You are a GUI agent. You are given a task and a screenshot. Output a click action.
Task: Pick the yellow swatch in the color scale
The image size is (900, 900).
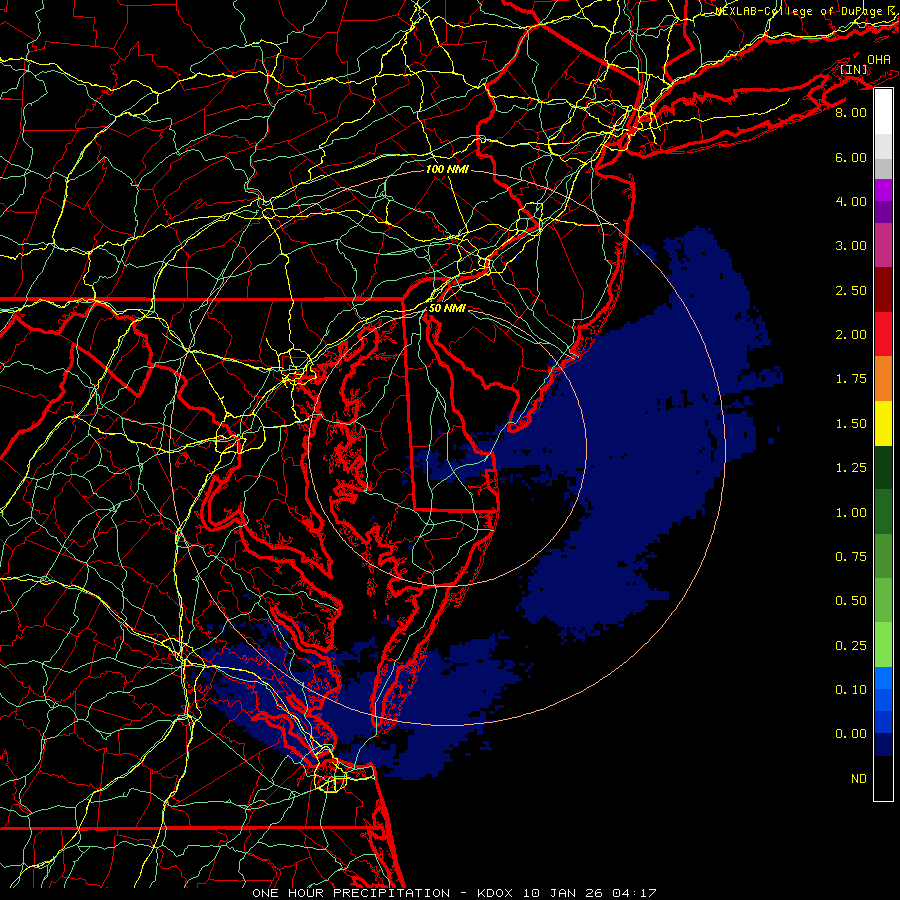(883, 424)
